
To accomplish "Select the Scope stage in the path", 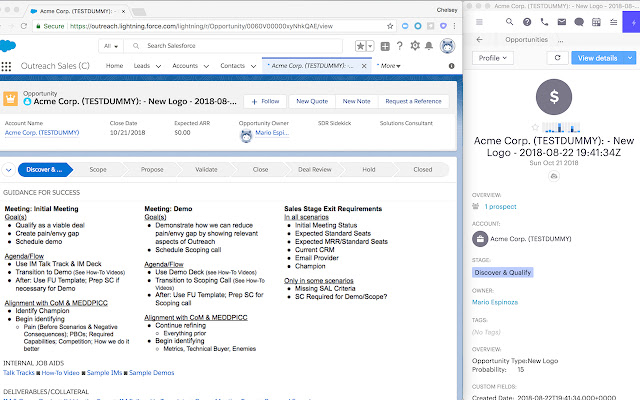I will click(98, 170).
